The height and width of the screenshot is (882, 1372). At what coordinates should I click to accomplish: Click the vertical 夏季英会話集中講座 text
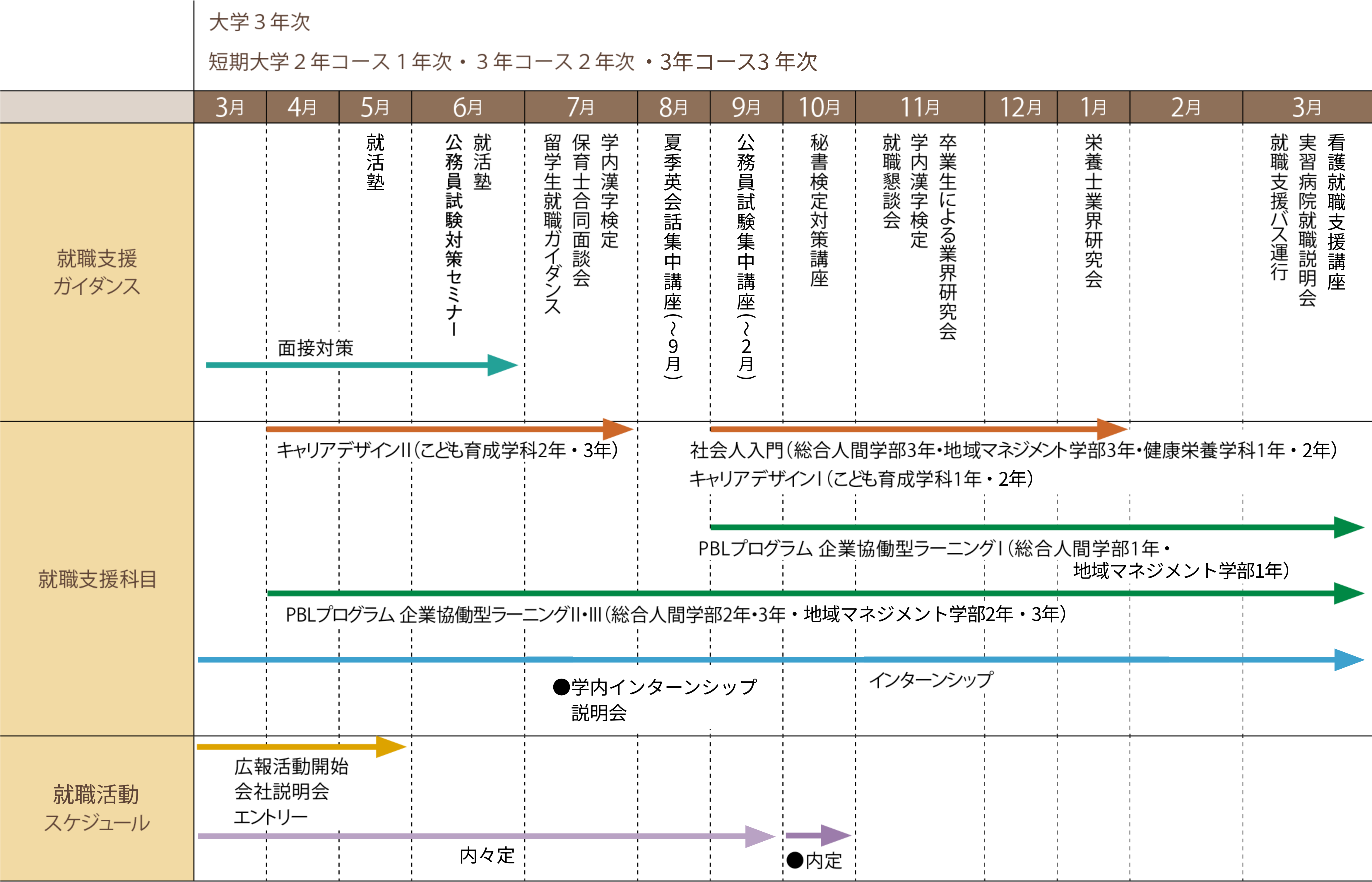tap(673, 256)
